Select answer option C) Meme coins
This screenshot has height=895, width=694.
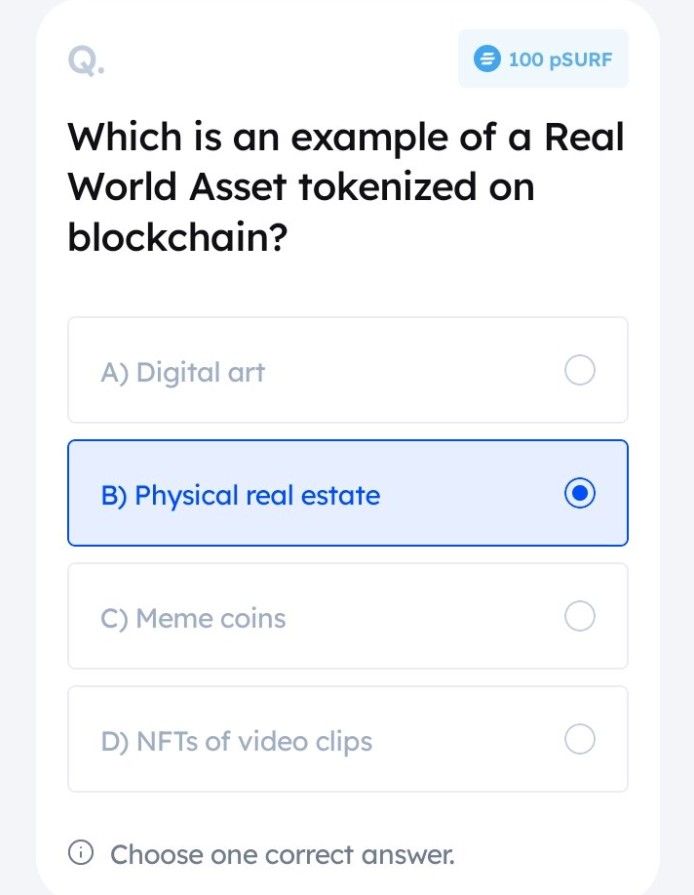(347, 616)
